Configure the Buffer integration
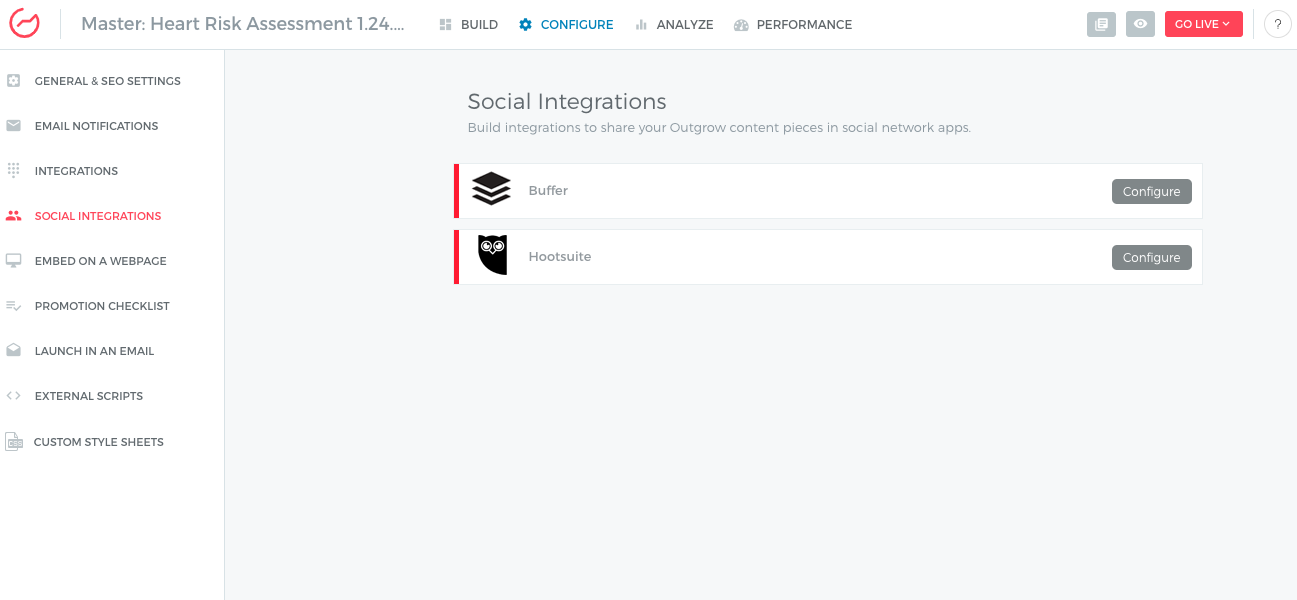Screen dimensions: 1297x600 pyautogui.click(x=1152, y=191)
